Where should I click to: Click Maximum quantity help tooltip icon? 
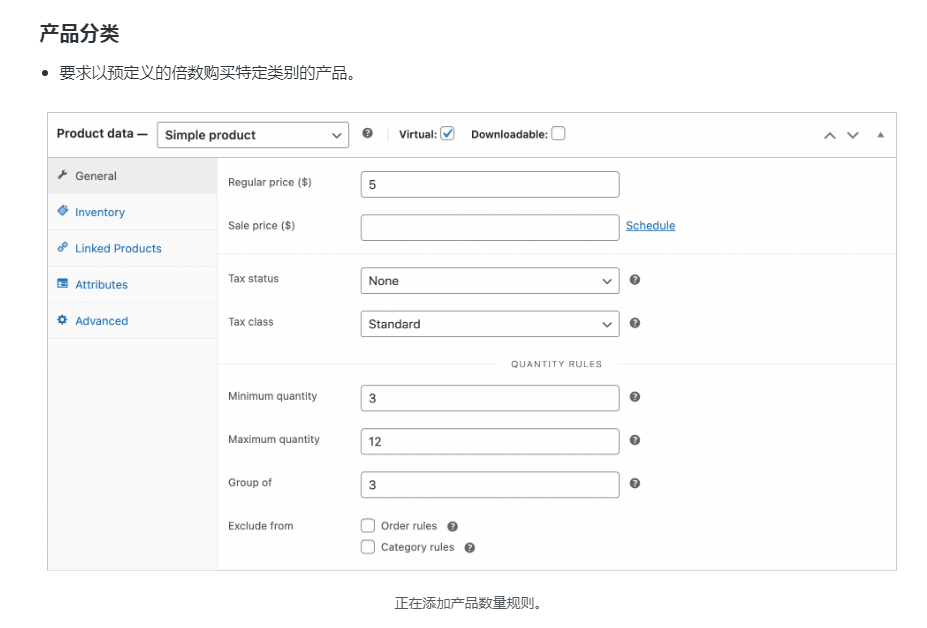(635, 440)
